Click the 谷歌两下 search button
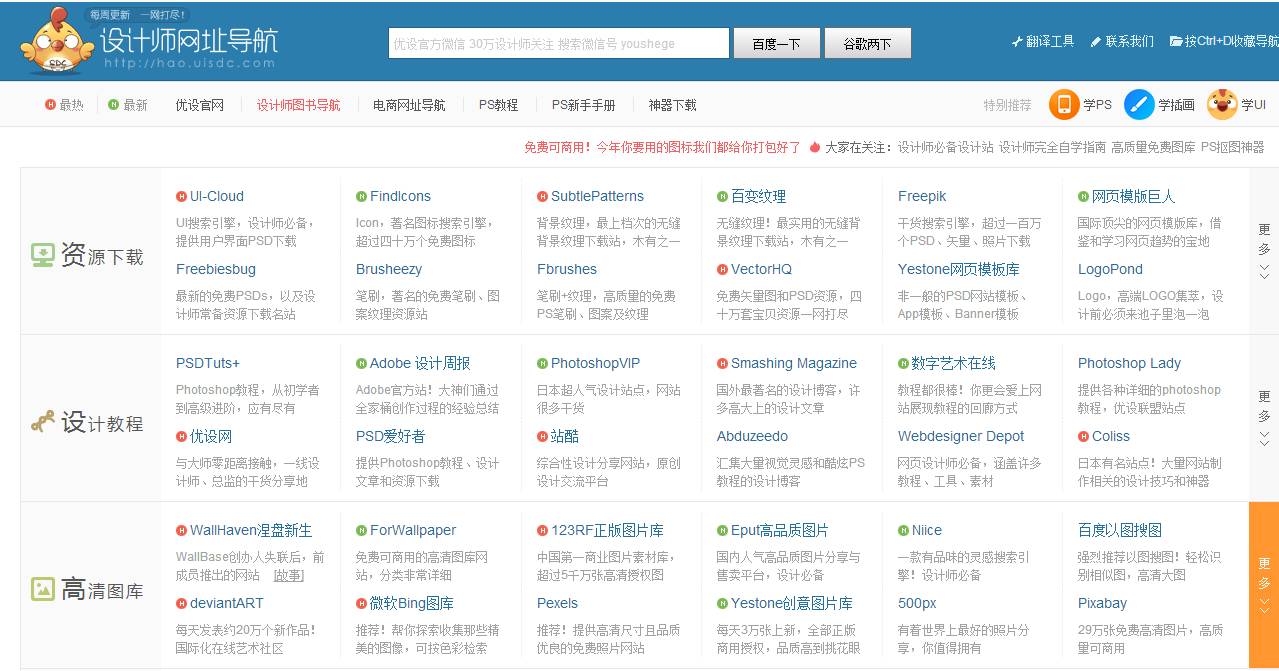The width and height of the screenshot is (1279, 671). coord(867,43)
